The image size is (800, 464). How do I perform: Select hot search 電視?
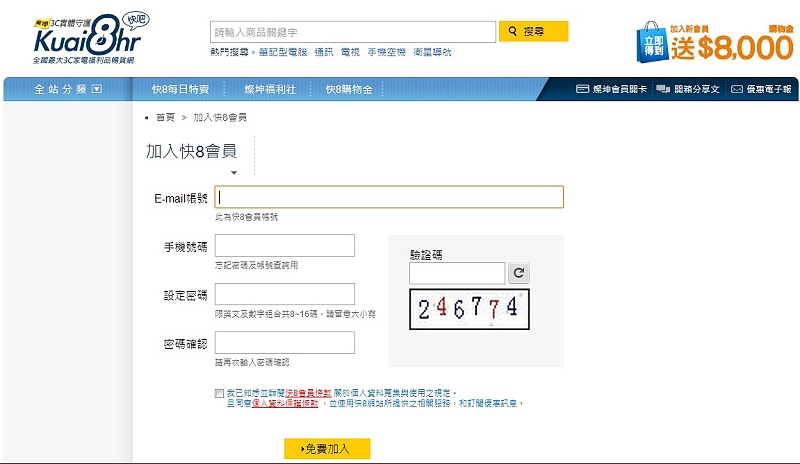point(350,52)
